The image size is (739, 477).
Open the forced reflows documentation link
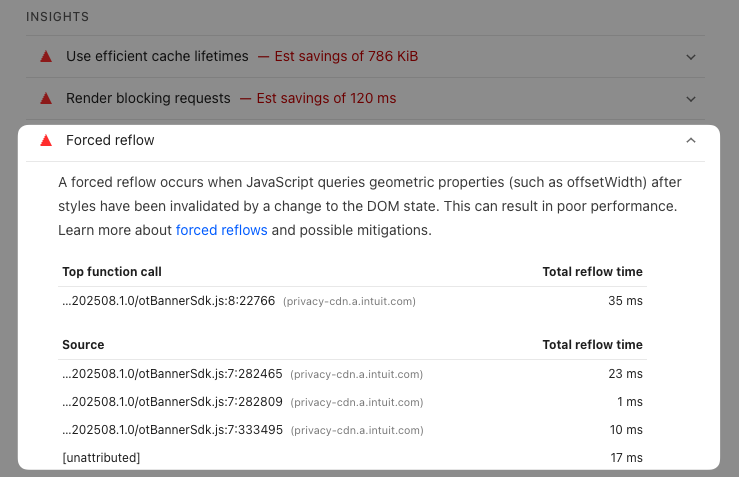[x=222, y=230]
